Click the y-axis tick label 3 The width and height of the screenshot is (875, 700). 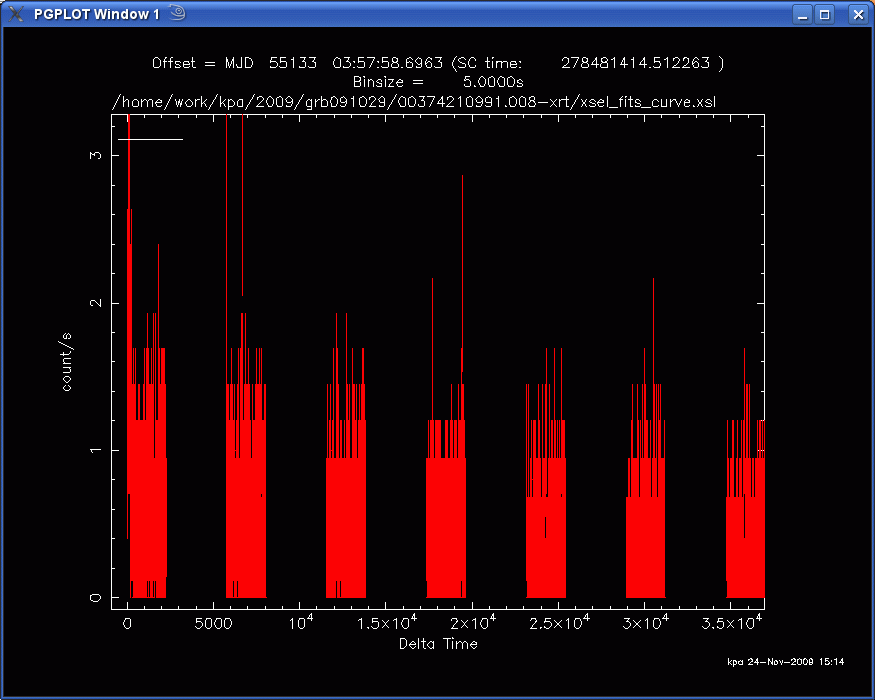click(x=98, y=157)
